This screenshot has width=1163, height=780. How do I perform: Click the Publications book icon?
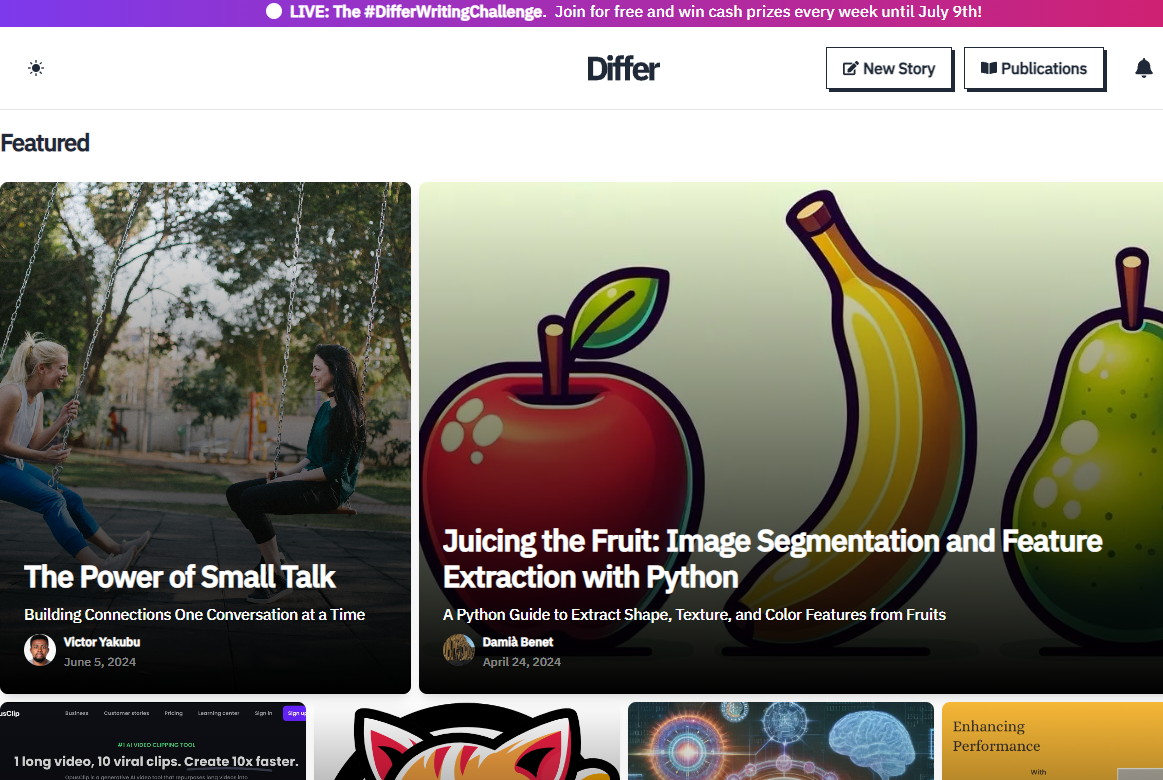[989, 68]
